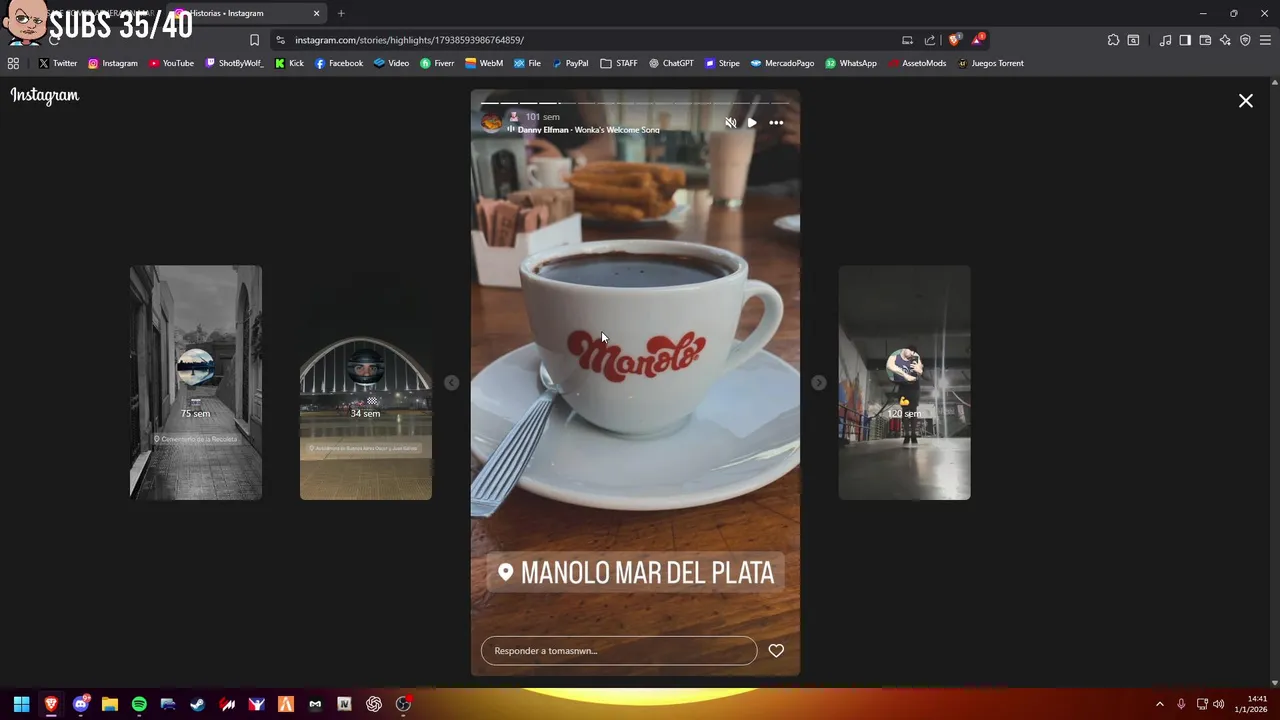
Task: Open a new browser tab
Action: coord(341,13)
